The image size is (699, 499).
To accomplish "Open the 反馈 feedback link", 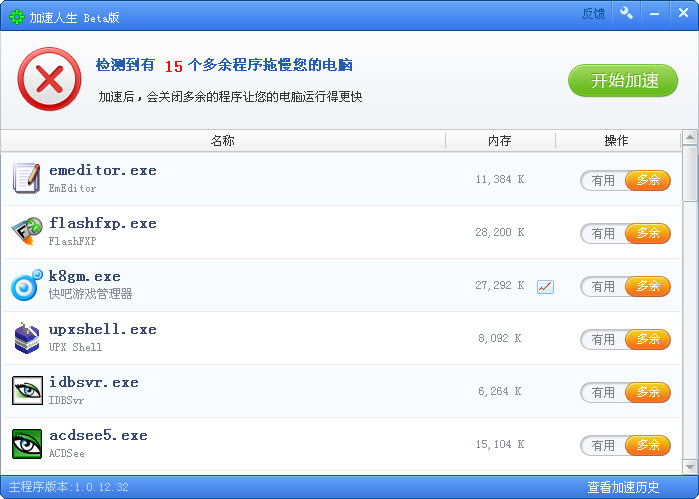I will (x=593, y=14).
